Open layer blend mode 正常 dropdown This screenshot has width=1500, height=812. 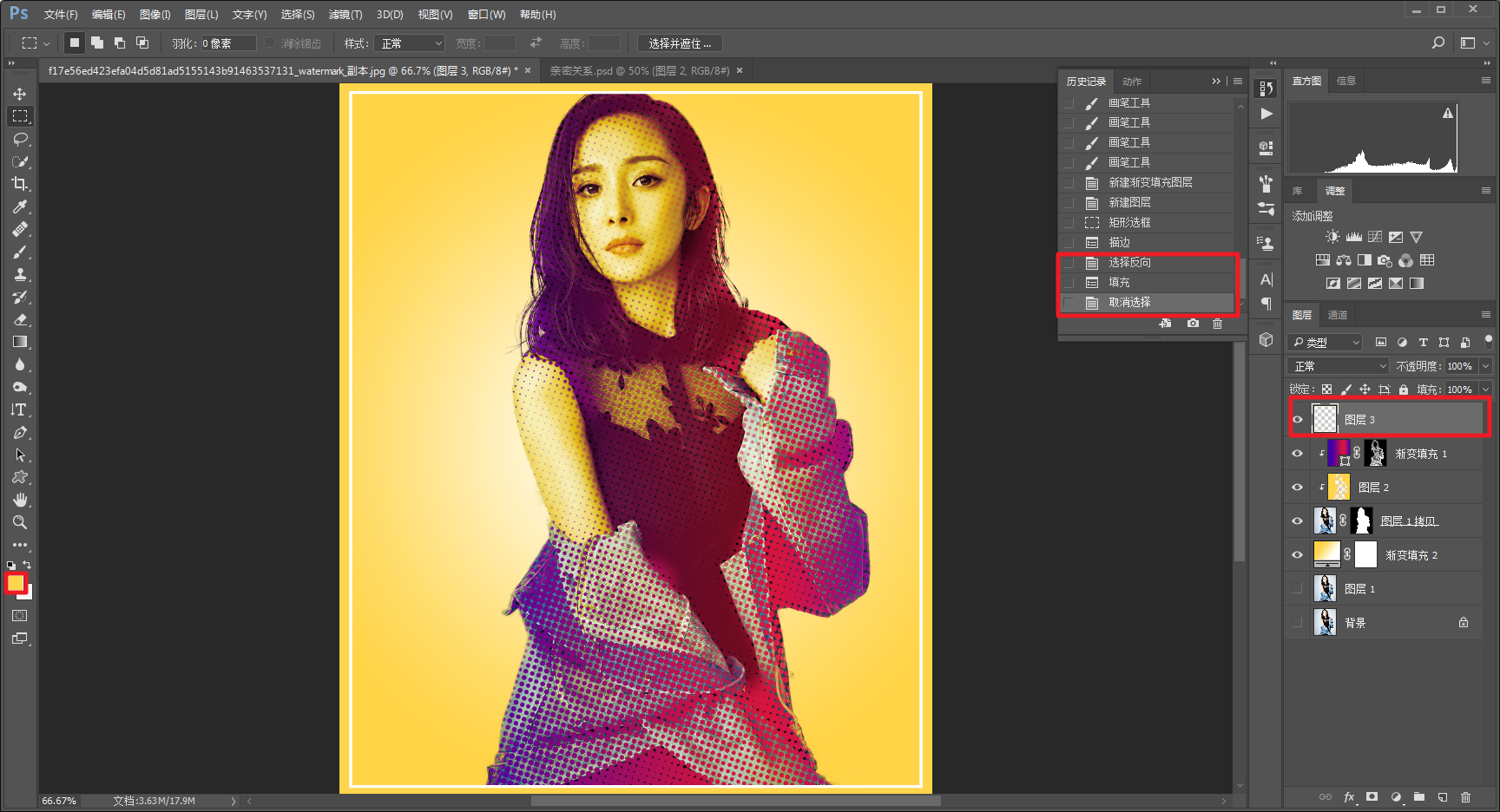coord(1339,366)
